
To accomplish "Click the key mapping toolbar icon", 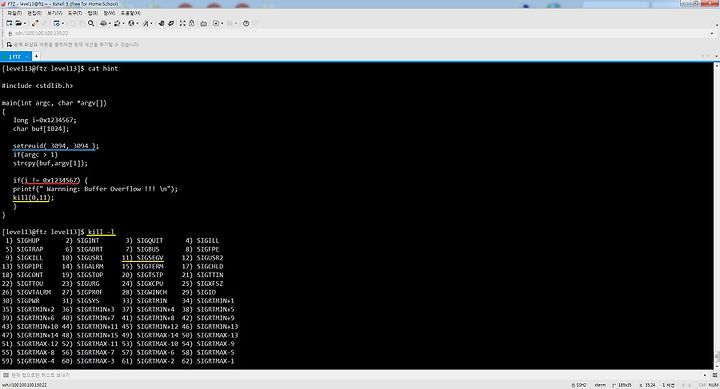I will click(203, 23).
